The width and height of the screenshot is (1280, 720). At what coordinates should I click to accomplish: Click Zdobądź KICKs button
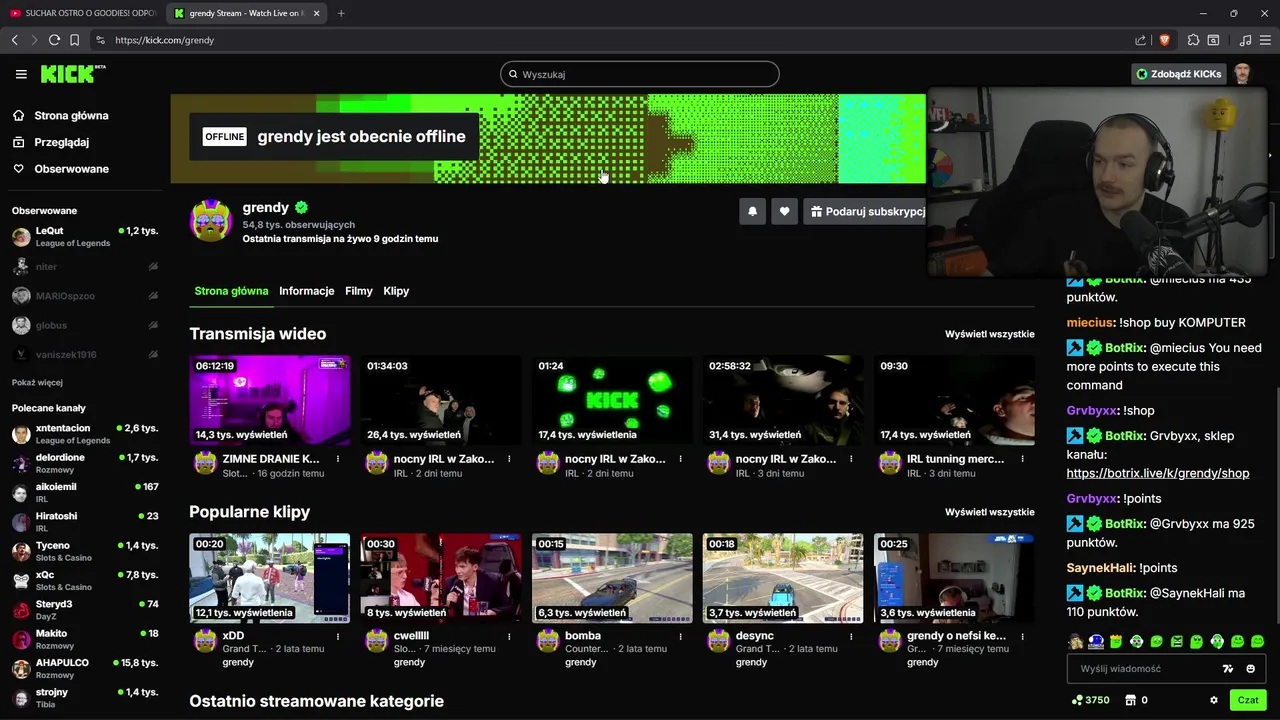pyautogui.click(x=1178, y=74)
